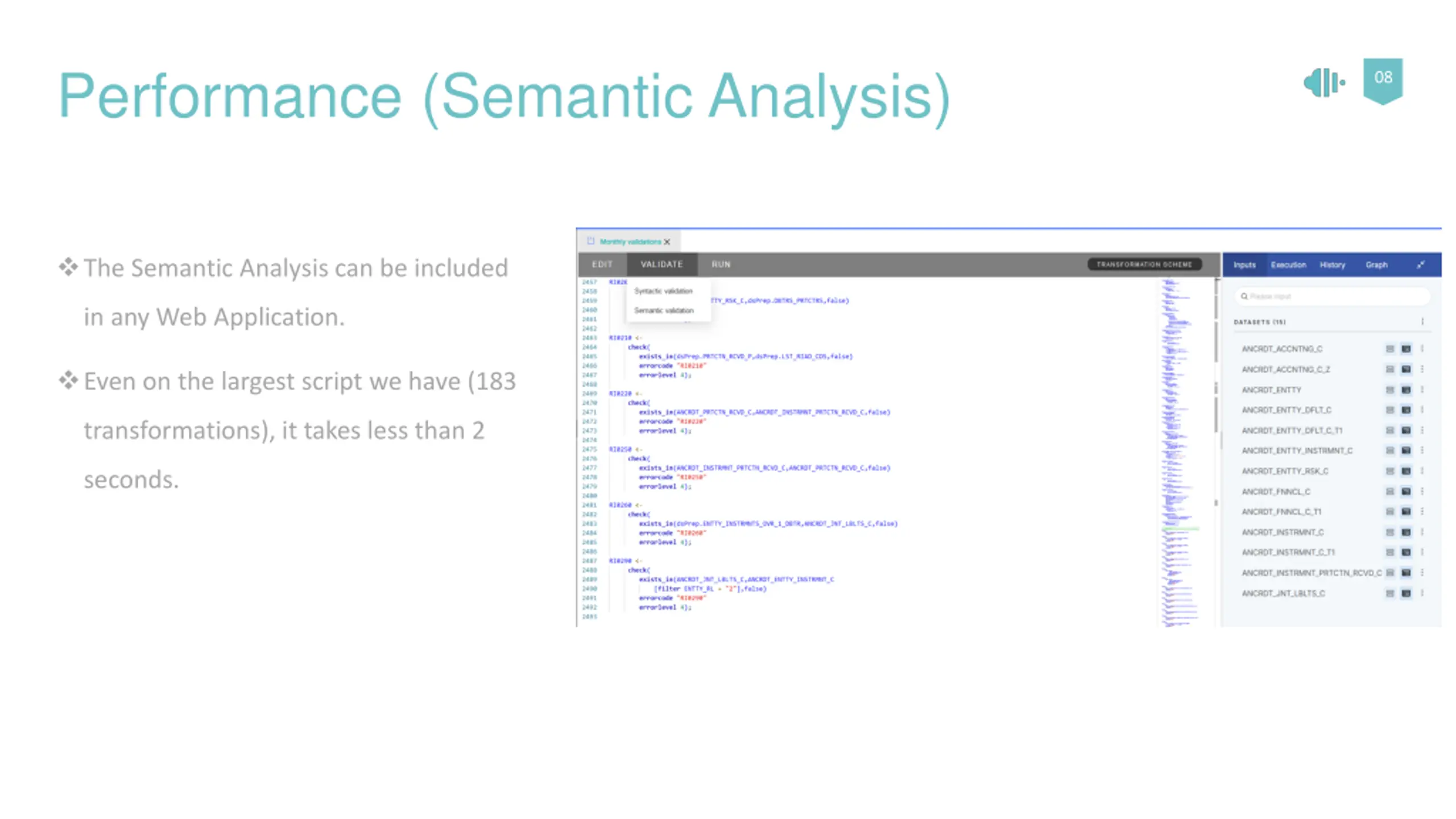
Task: Click the dark preview icon for ANCRDT_INSTRMNT_C_T1
Action: click(1406, 552)
